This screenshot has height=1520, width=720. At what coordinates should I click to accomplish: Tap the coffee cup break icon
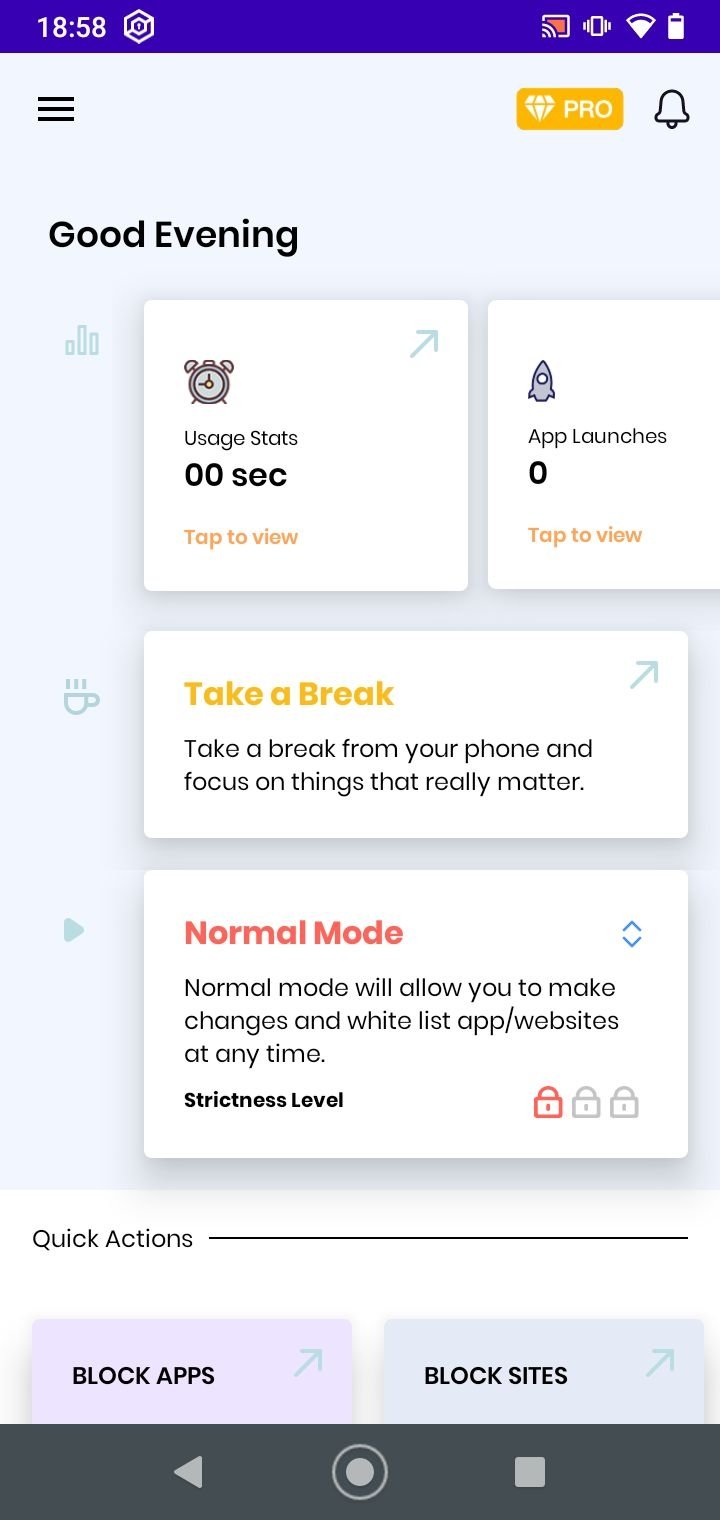click(x=81, y=696)
